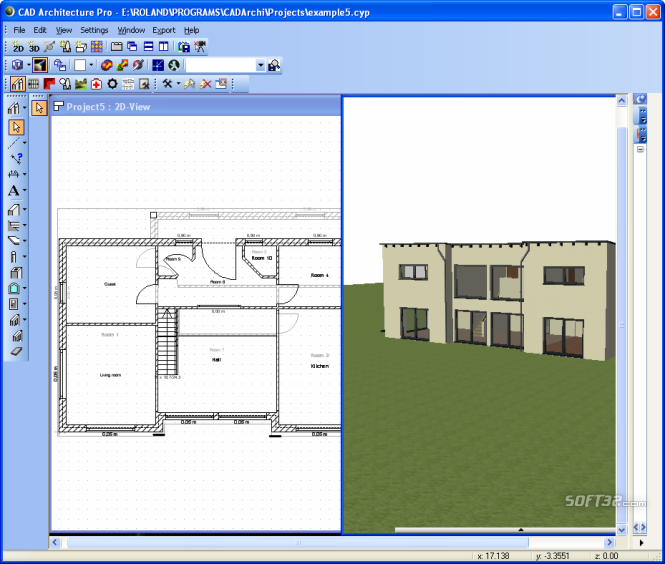Tile windows vertically
Image resolution: width=665 pixels, height=564 pixels.
point(164,47)
